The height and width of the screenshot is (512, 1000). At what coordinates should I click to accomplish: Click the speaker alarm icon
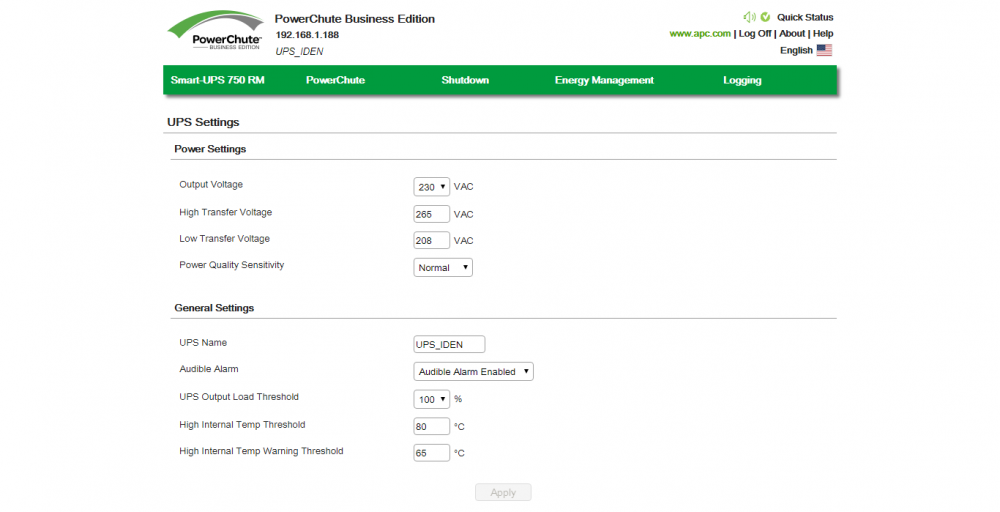point(749,17)
